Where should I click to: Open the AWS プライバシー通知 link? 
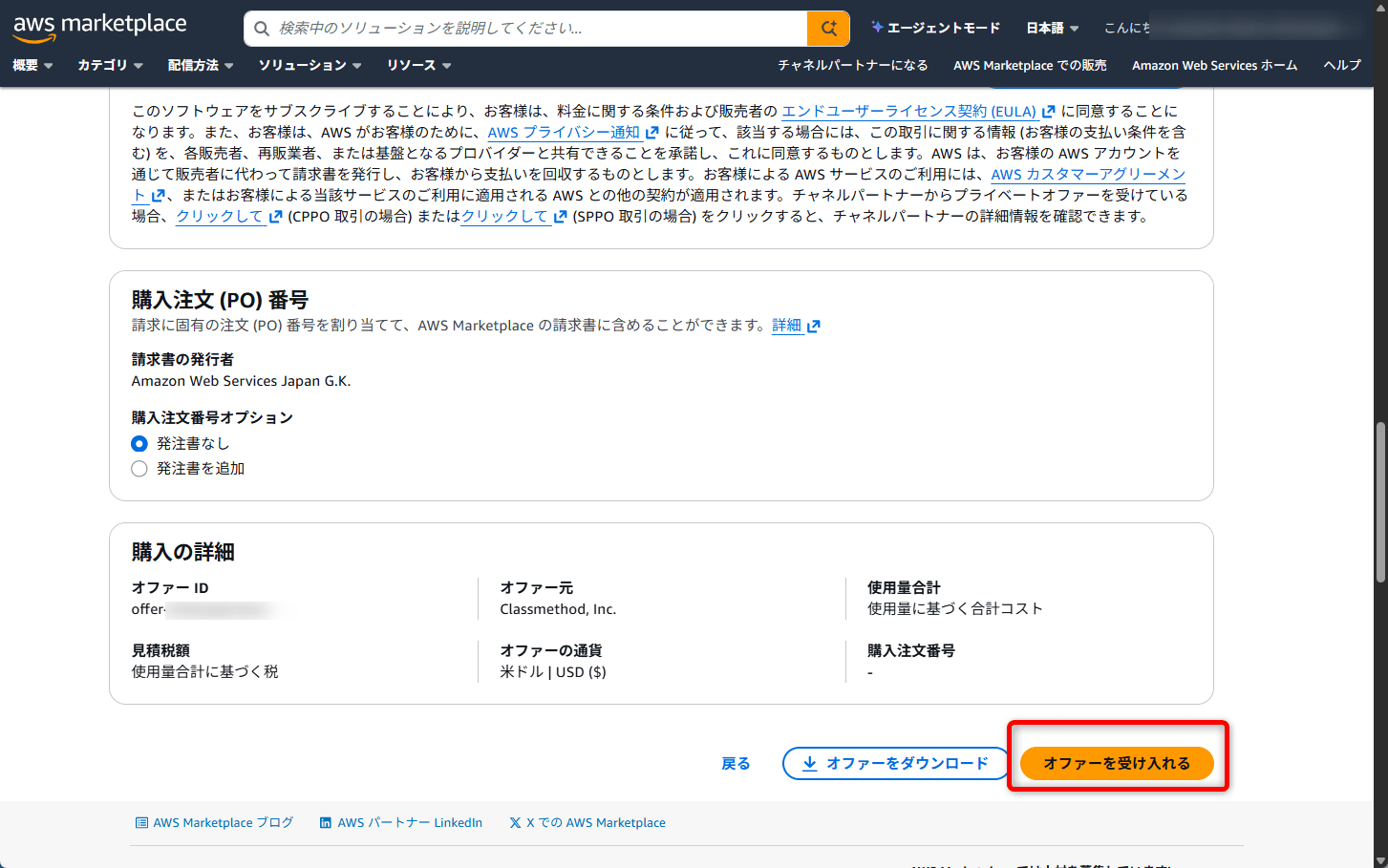pos(564,133)
